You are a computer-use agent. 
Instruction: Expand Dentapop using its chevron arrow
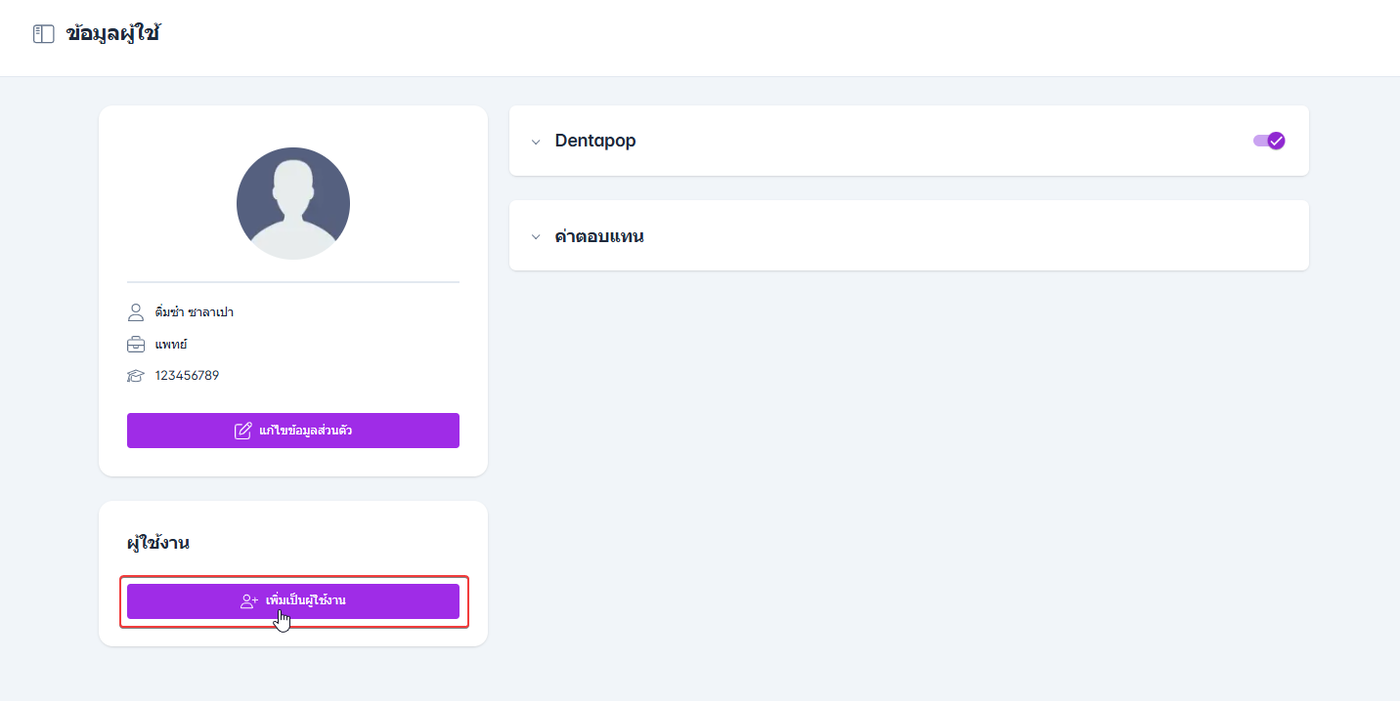pyautogui.click(x=535, y=142)
